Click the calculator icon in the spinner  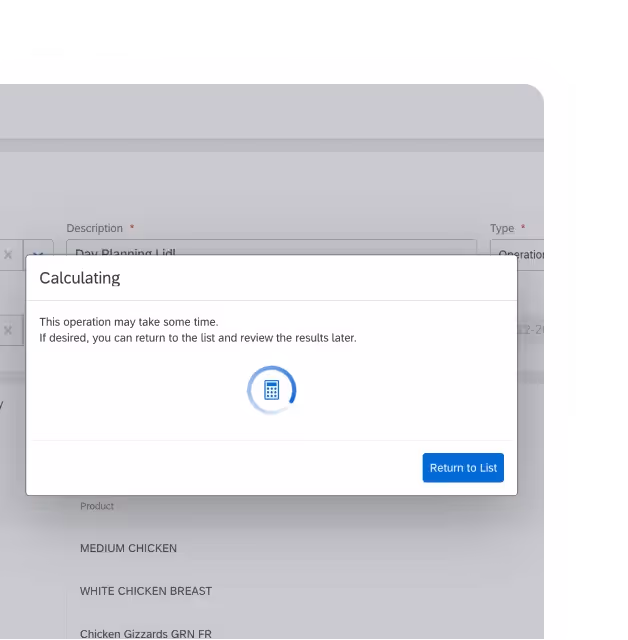[x=271, y=390]
